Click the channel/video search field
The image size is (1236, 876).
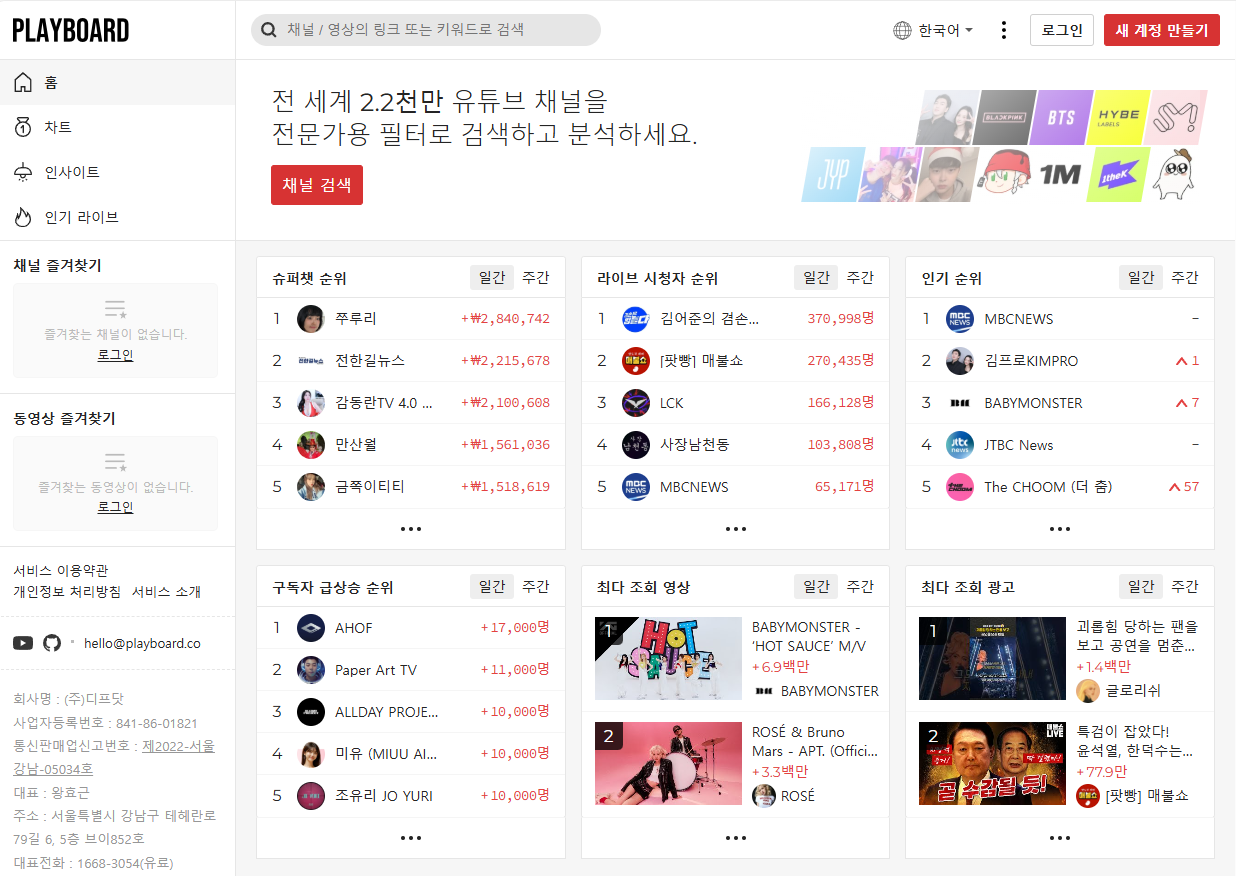click(426, 30)
